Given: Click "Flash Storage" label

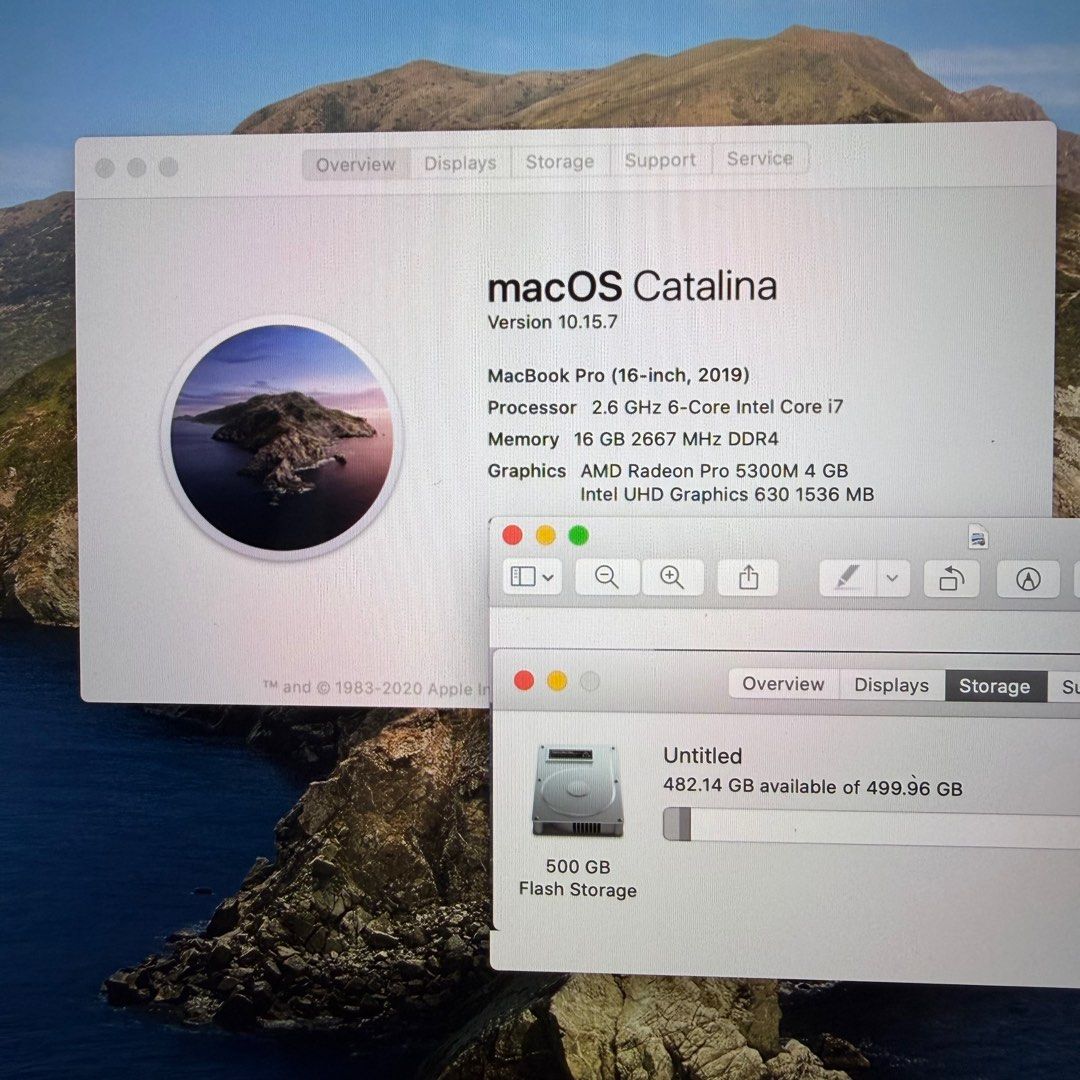Looking at the screenshot, I should (x=577, y=890).
